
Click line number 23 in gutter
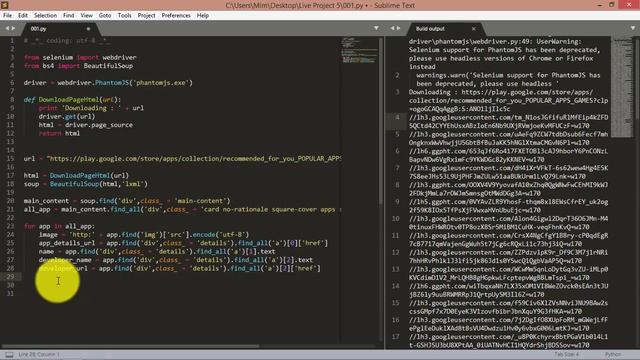coord(10,226)
